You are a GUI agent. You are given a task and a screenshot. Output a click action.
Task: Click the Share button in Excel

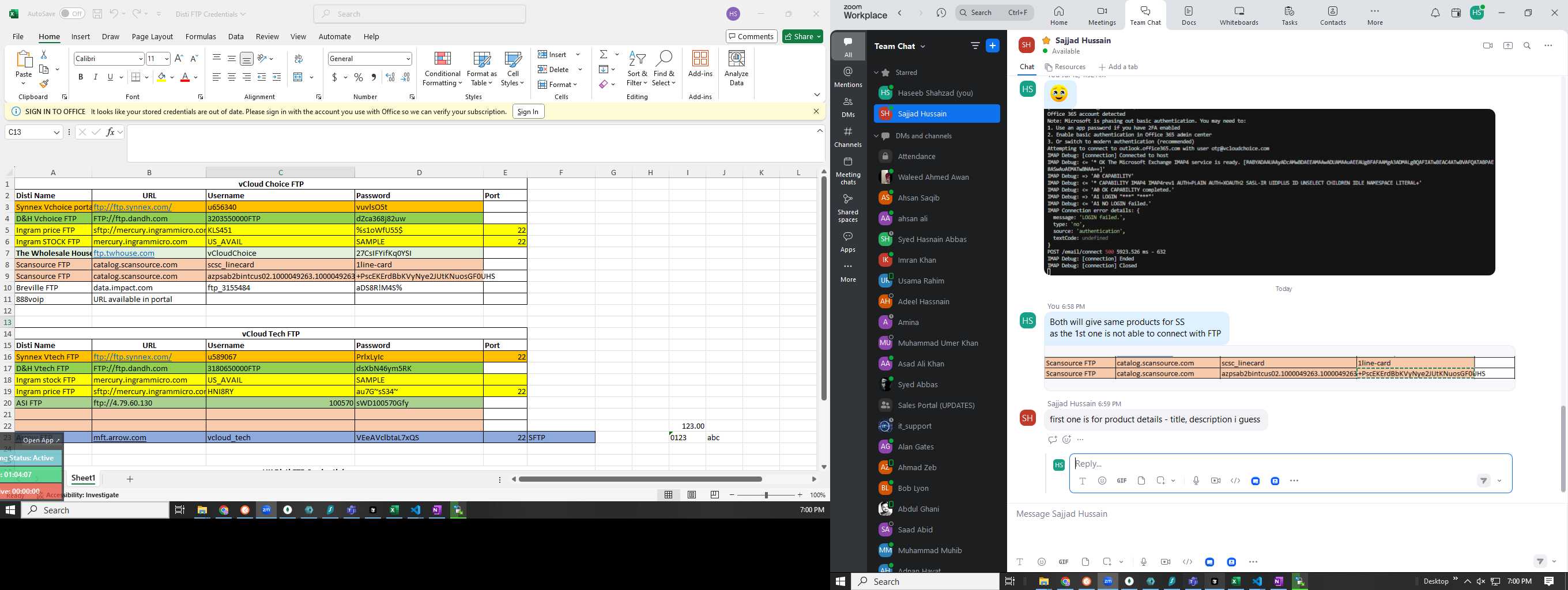click(802, 36)
